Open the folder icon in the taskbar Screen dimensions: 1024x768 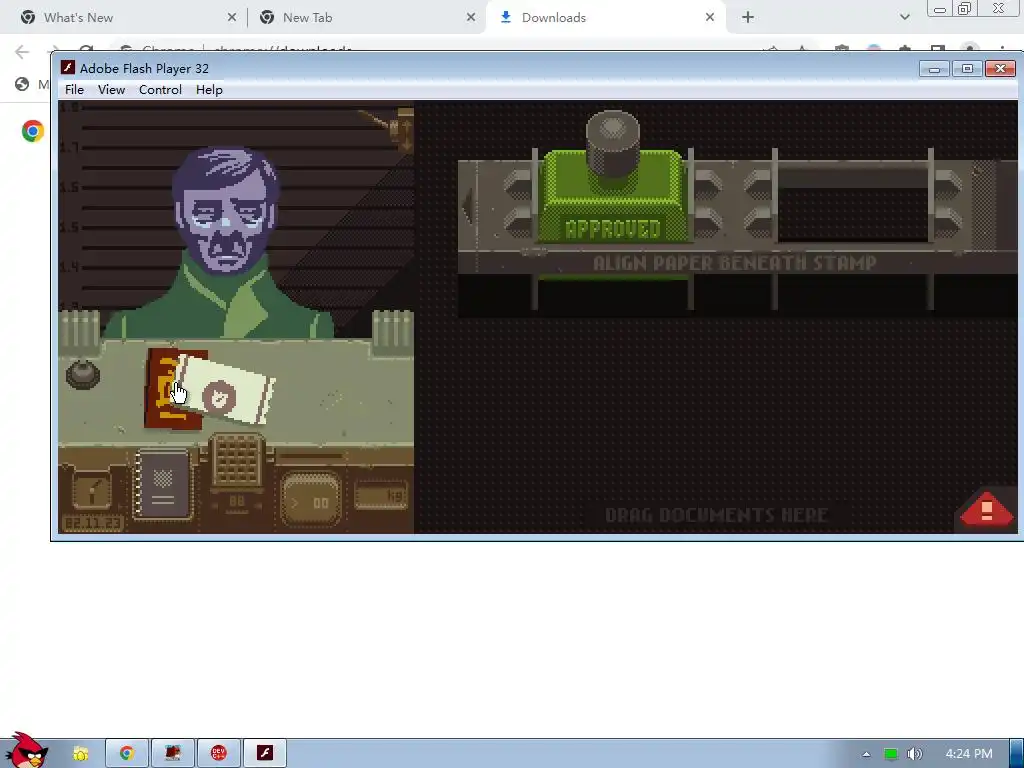(80, 754)
